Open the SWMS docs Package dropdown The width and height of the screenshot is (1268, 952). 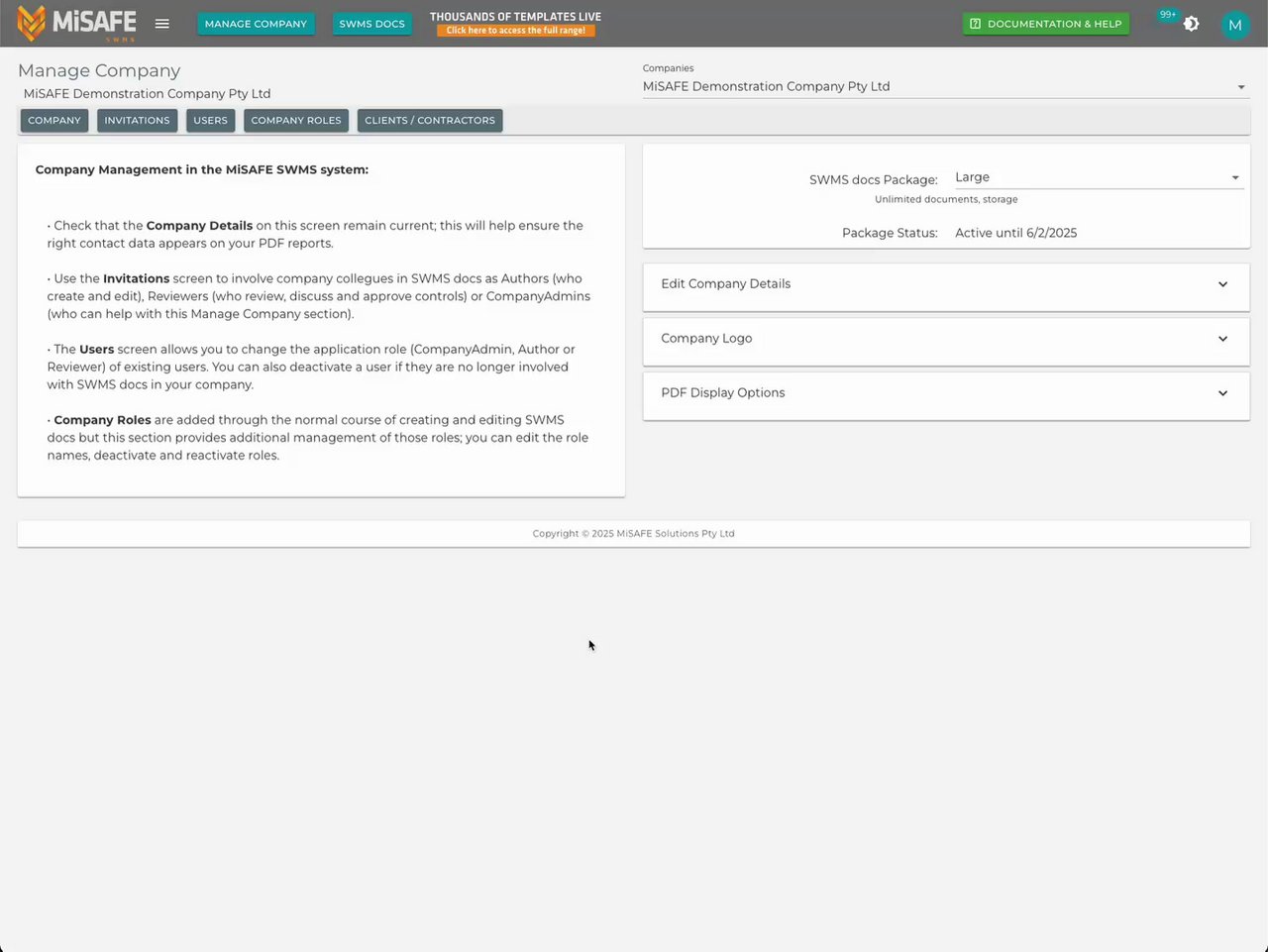point(1098,177)
